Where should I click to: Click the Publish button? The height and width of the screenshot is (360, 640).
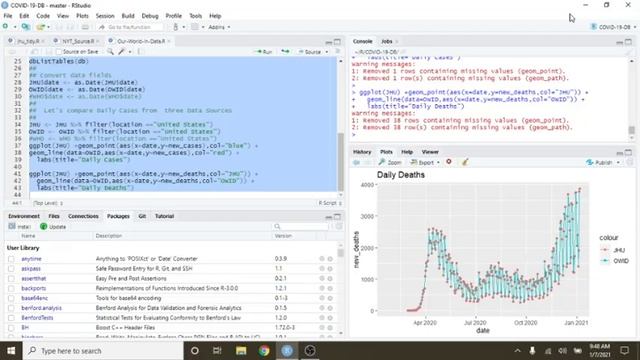(600, 162)
